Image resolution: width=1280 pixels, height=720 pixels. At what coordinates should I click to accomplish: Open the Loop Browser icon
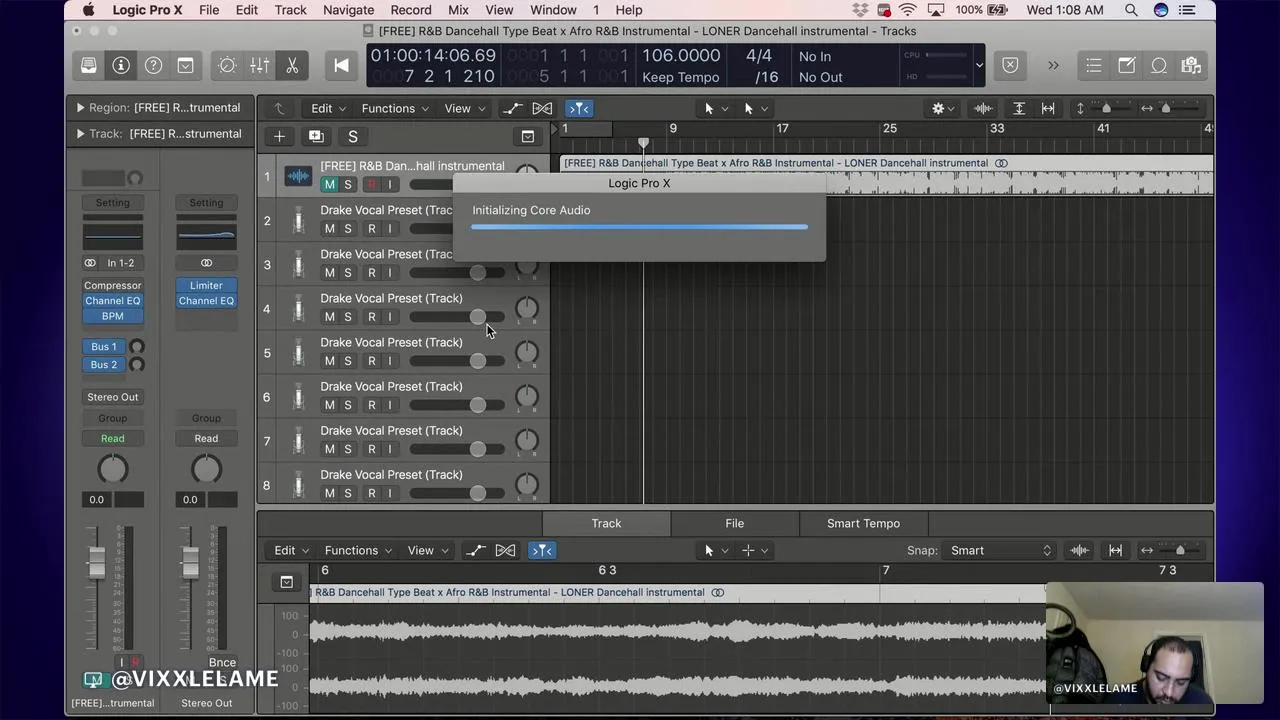[1159, 66]
